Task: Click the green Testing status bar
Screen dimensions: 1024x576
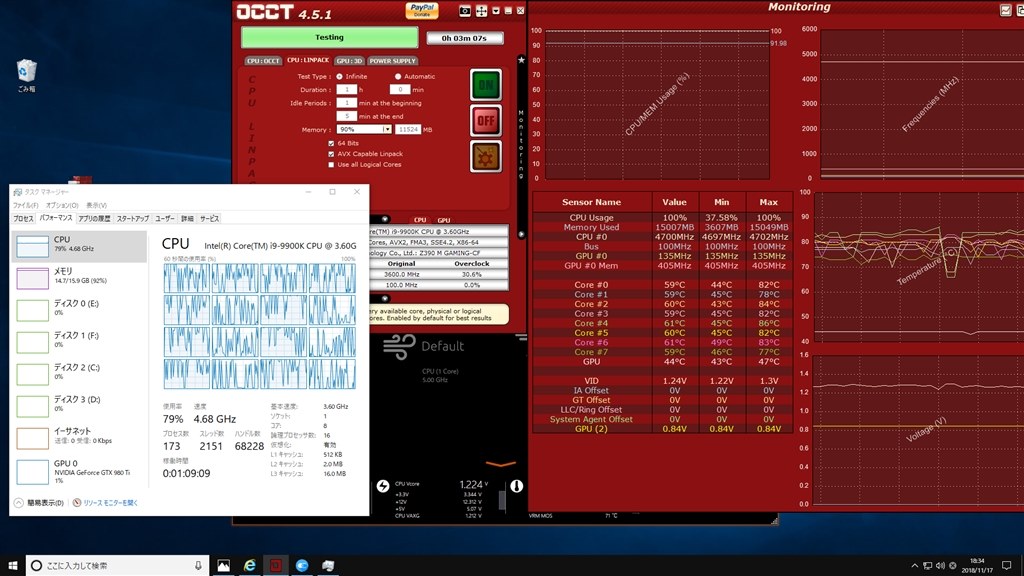Action: click(329, 37)
